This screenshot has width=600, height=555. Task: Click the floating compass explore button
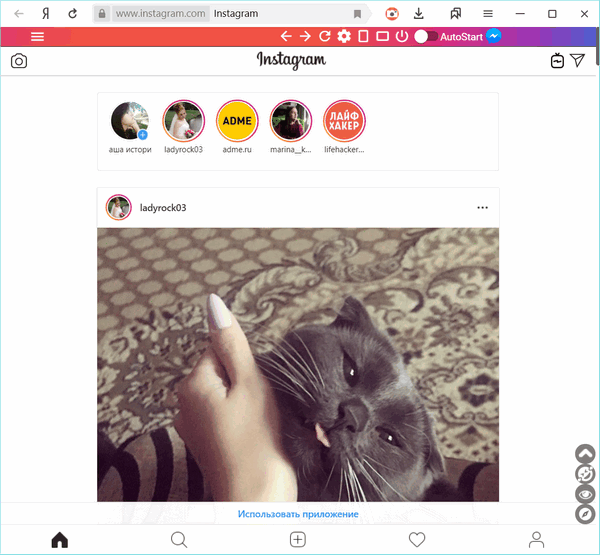(585, 514)
